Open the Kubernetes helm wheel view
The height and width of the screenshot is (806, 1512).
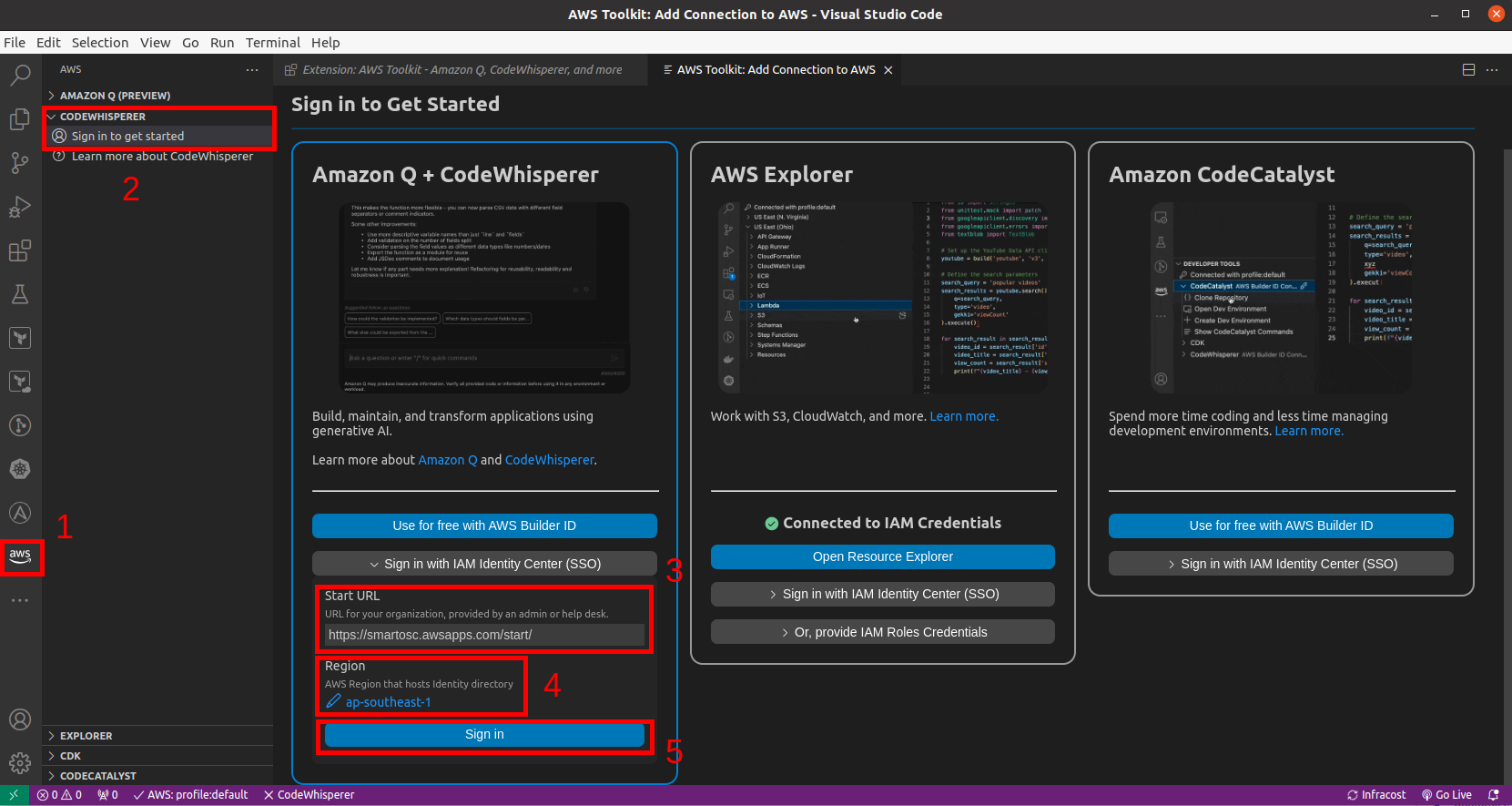(x=20, y=469)
